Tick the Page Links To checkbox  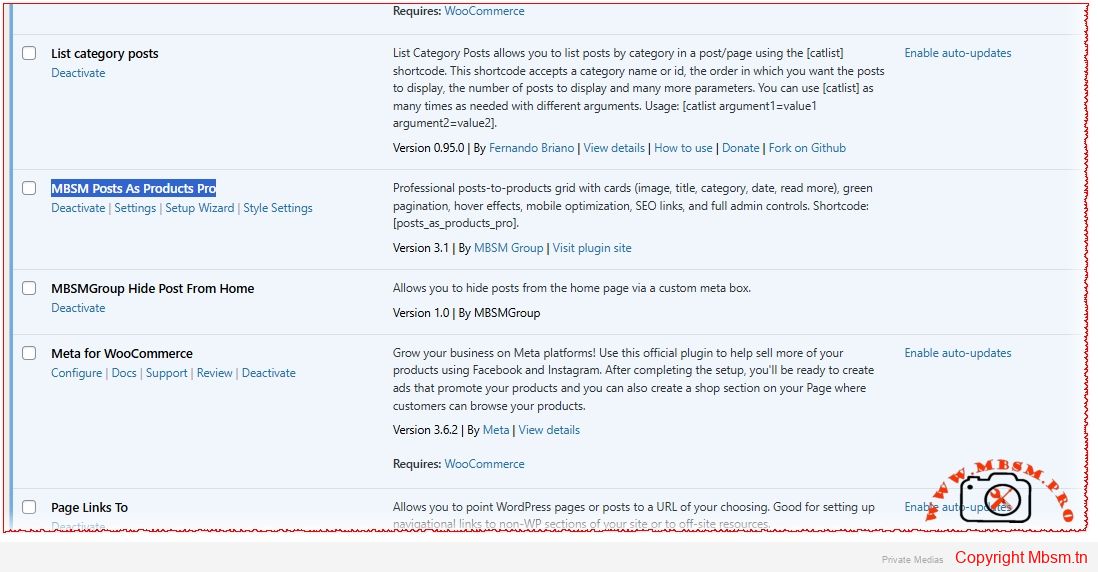[29, 507]
